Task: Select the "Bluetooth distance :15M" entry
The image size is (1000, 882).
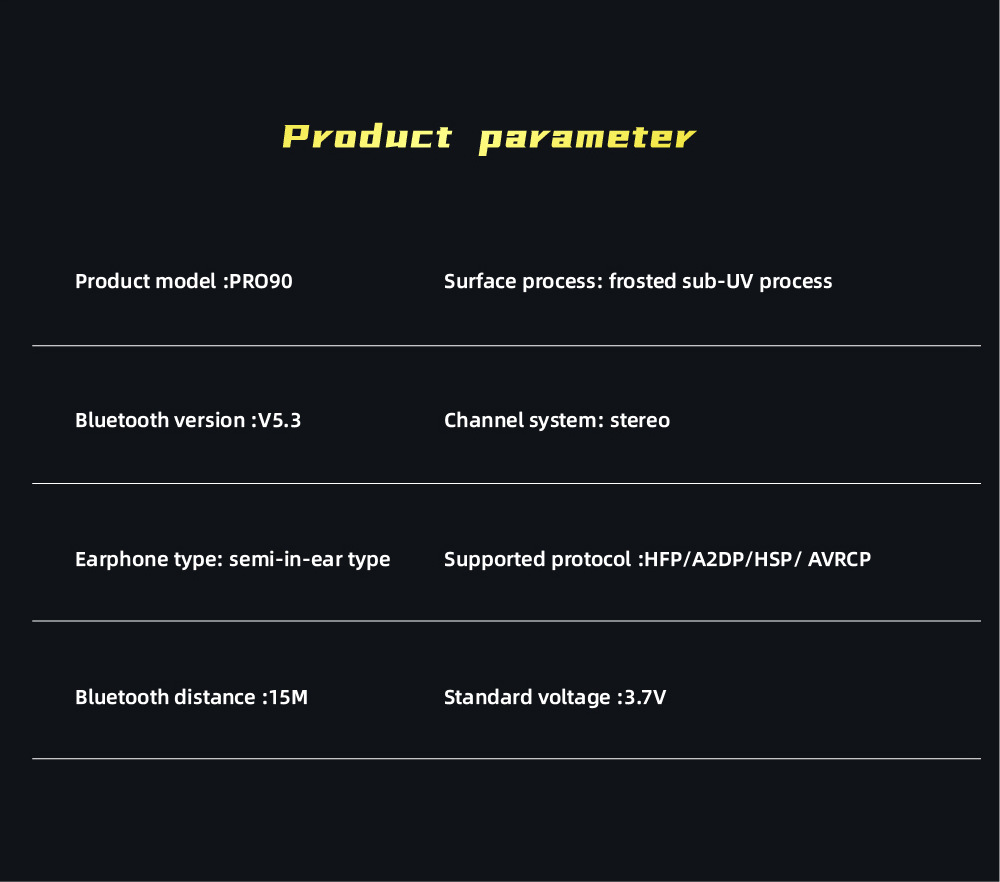Action: tap(191, 697)
